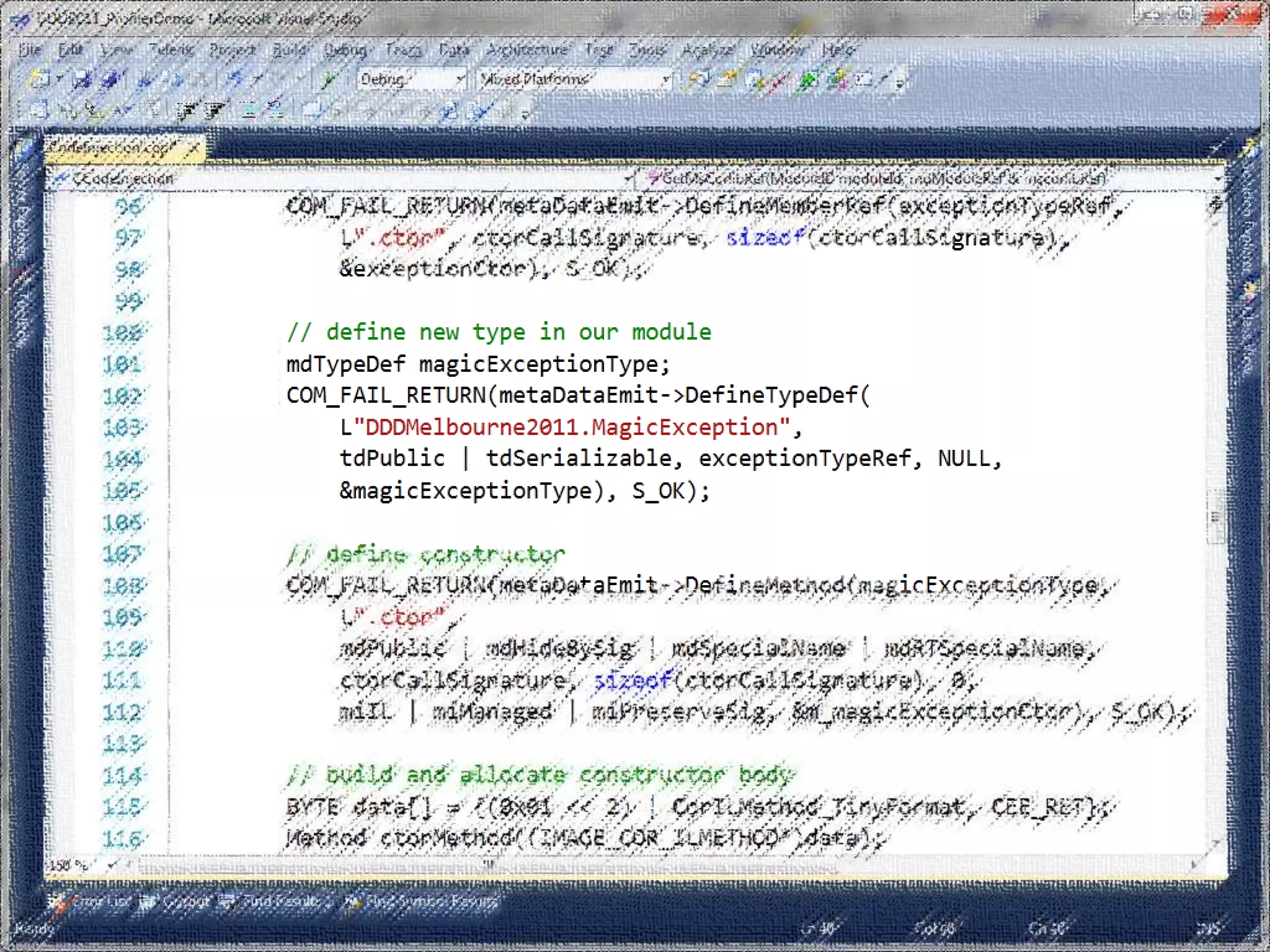Click the editor's vertical scrollbar thumb
The image size is (1270, 952).
(x=1215, y=516)
